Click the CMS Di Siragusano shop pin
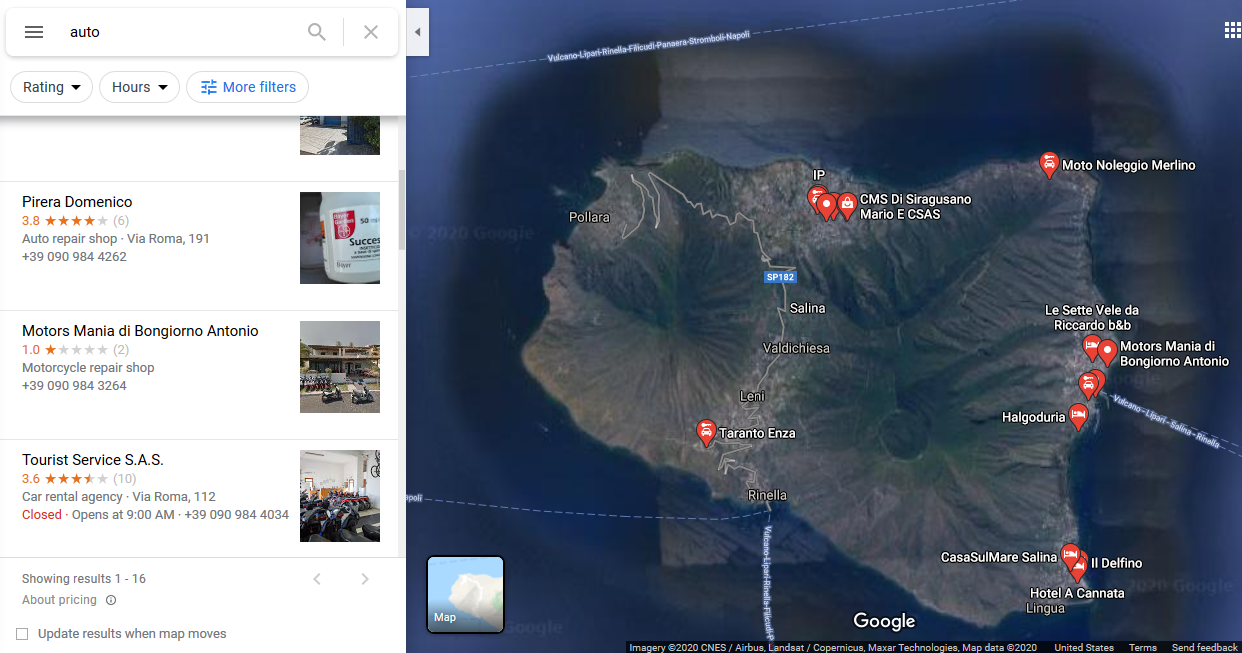This screenshot has width=1242, height=653. (x=847, y=207)
